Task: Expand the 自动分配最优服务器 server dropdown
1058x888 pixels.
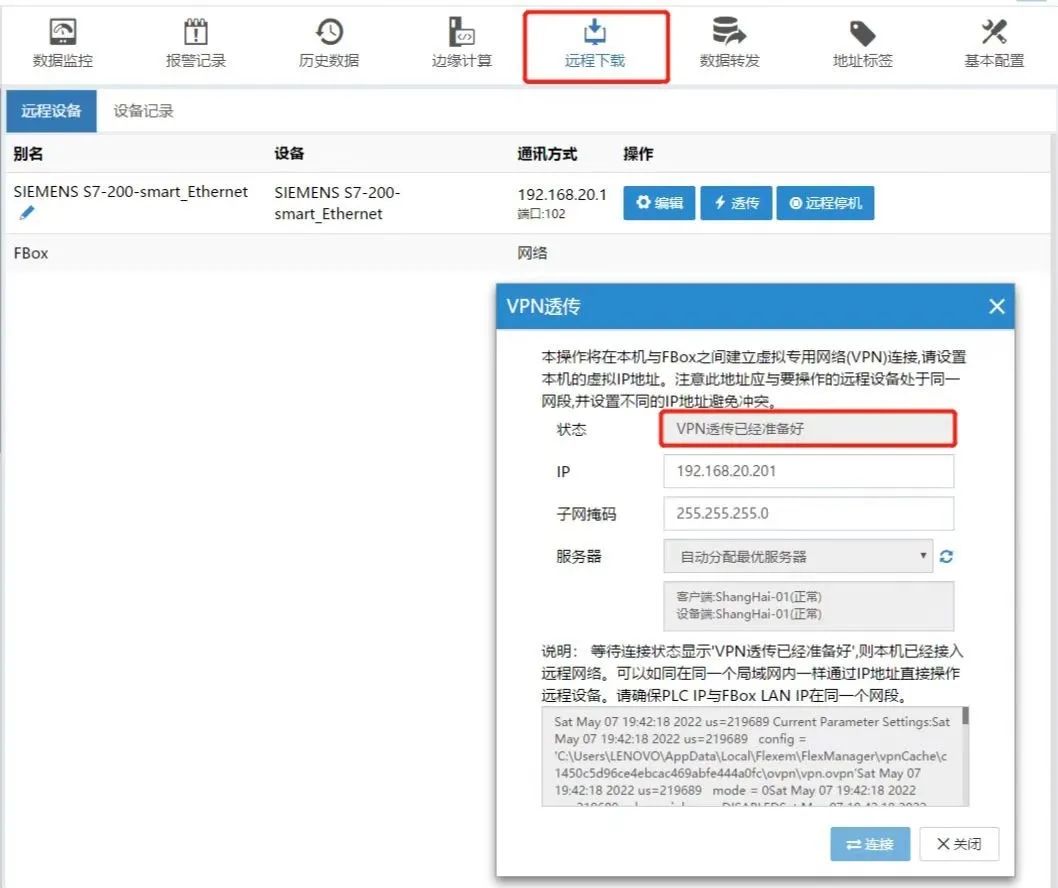Action: (x=798, y=557)
